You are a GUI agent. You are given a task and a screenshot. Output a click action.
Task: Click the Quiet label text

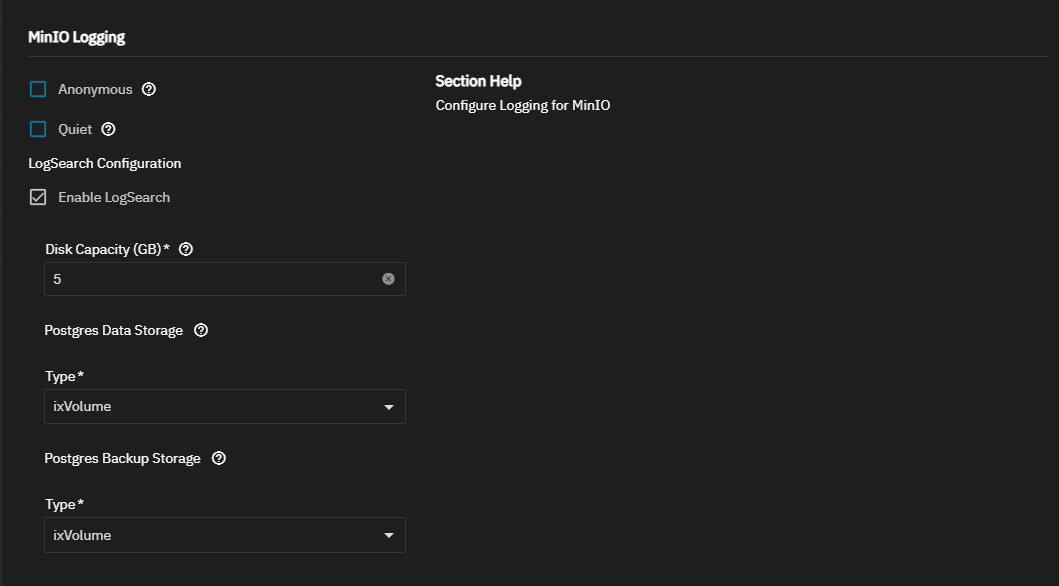(x=75, y=129)
